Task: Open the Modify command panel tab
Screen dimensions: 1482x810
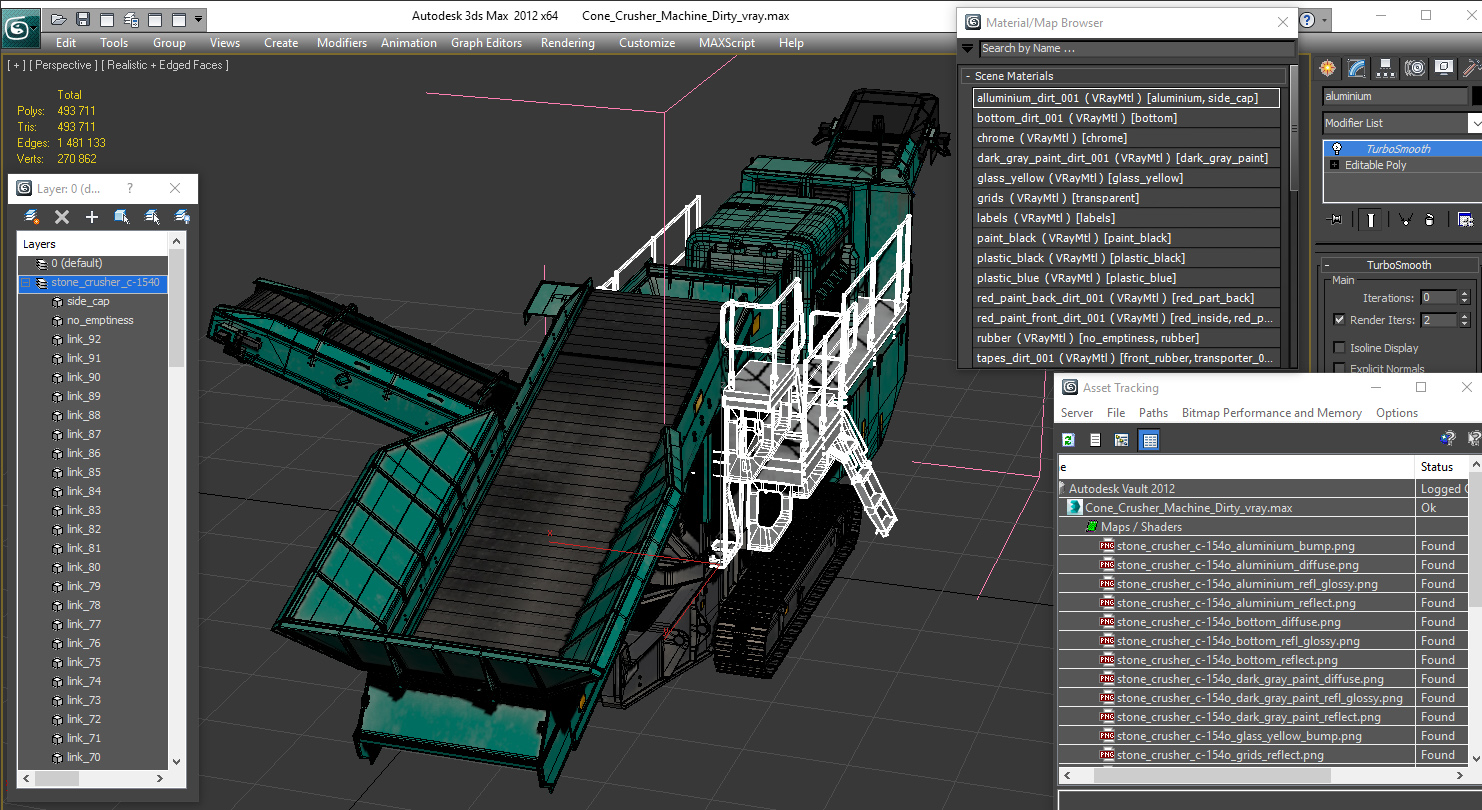Action: click(1356, 68)
